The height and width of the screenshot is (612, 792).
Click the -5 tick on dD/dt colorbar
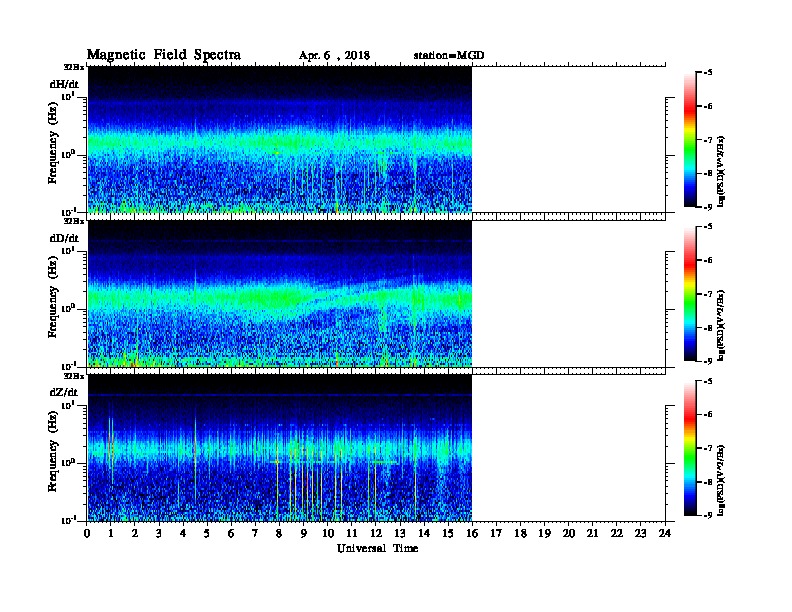point(708,227)
